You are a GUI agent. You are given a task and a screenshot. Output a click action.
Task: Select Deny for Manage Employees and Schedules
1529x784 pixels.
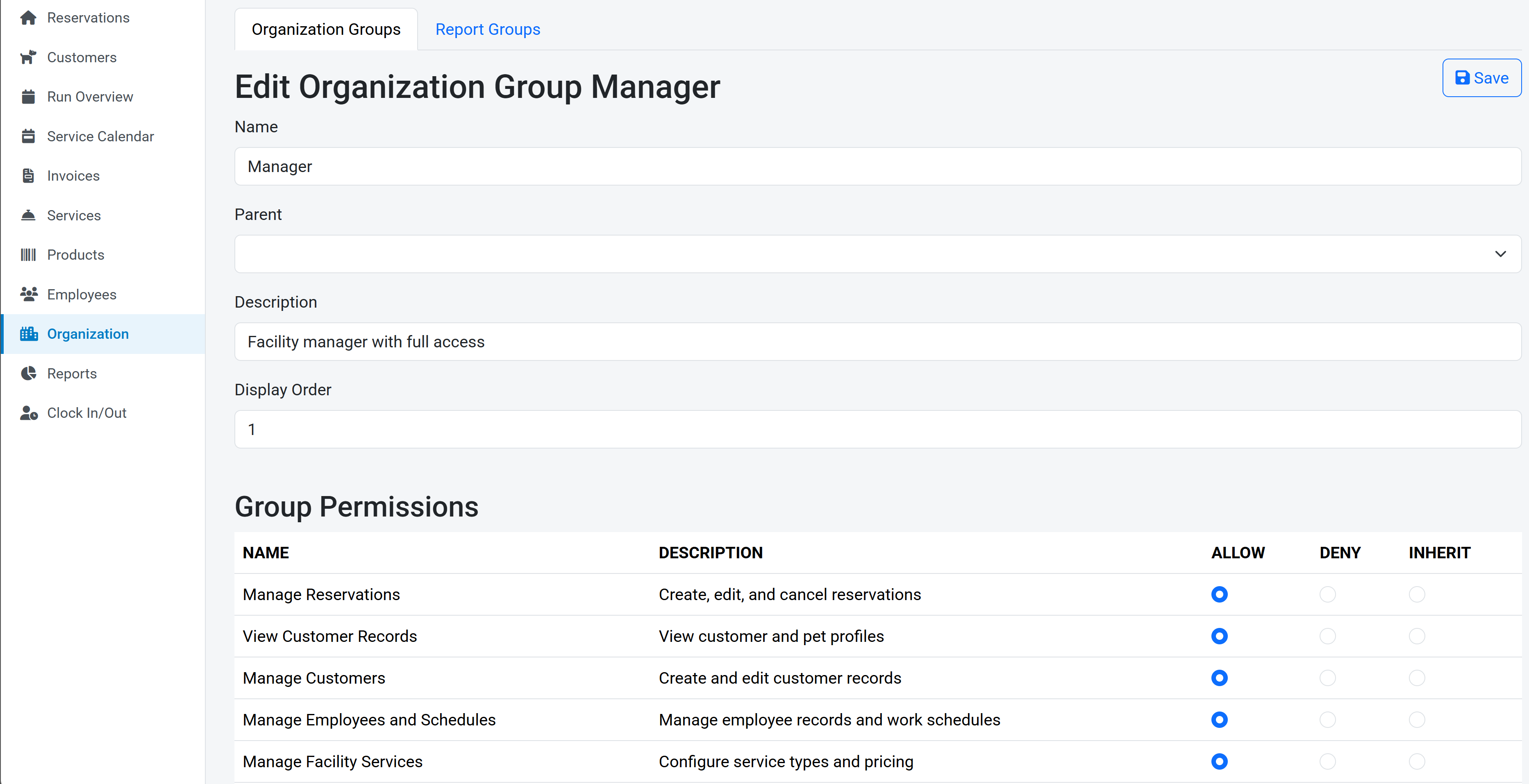pos(1327,719)
